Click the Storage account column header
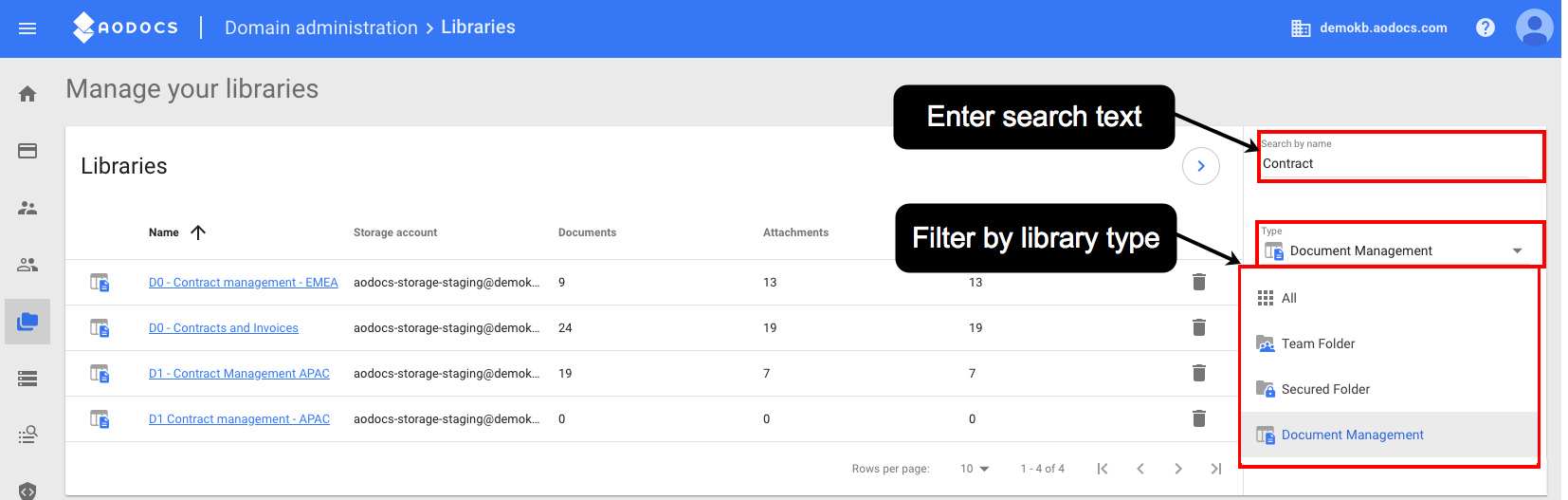 395,232
